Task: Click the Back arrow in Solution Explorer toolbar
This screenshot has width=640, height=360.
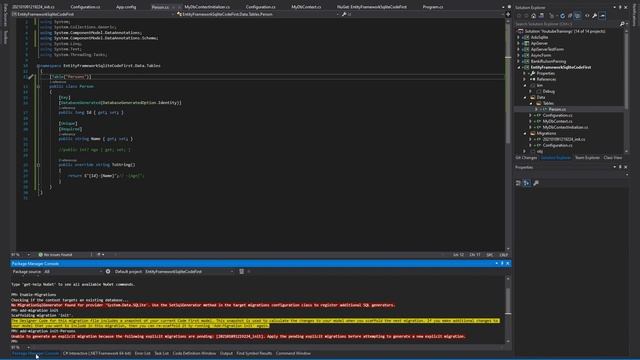Action: [x=519, y=16]
